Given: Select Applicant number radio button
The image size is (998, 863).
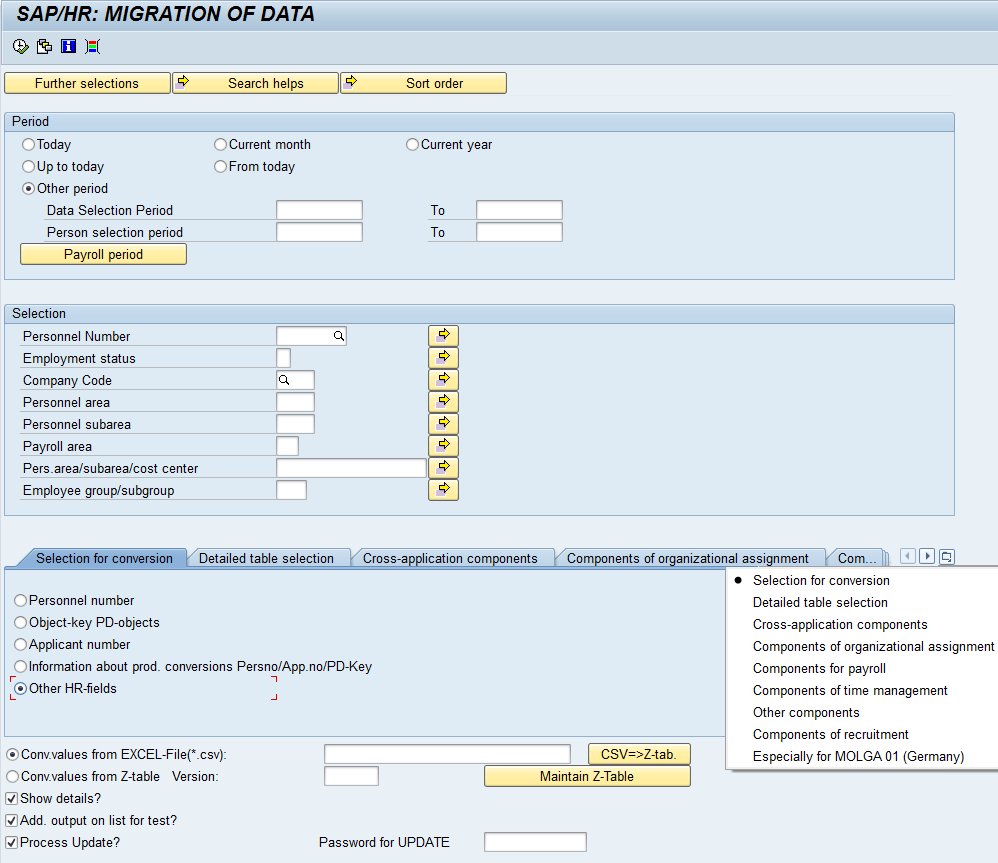Looking at the screenshot, I should 21,645.
